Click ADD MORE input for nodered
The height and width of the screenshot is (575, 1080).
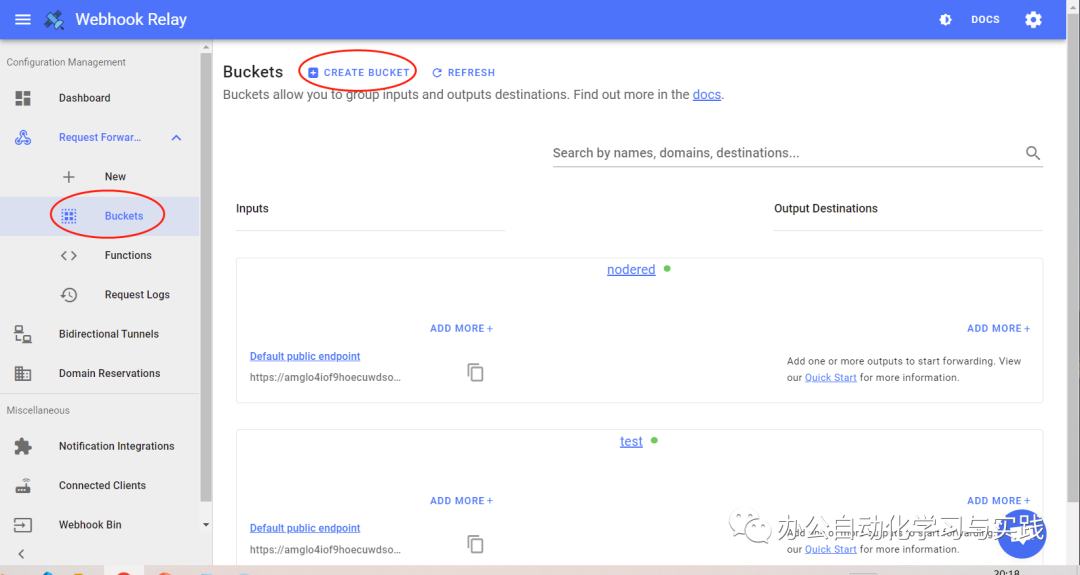[461, 328]
